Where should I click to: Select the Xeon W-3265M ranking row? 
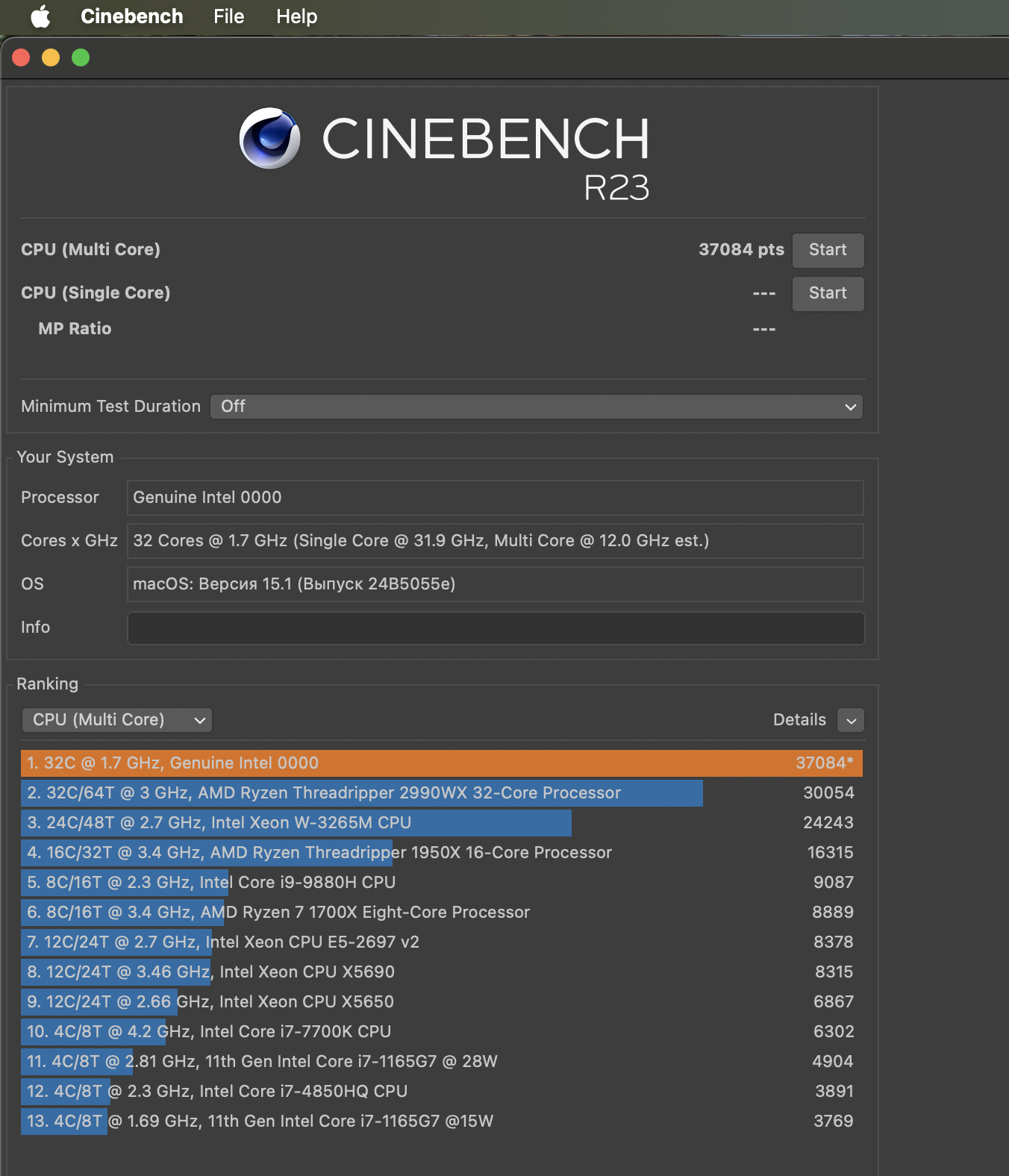[x=441, y=823]
